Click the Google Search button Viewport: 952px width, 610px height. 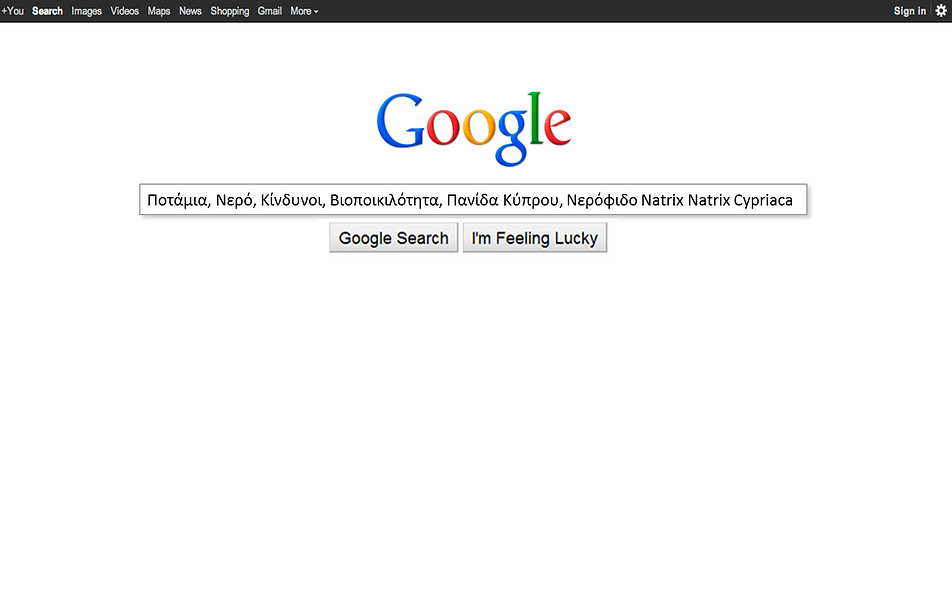pyautogui.click(x=393, y=238)
